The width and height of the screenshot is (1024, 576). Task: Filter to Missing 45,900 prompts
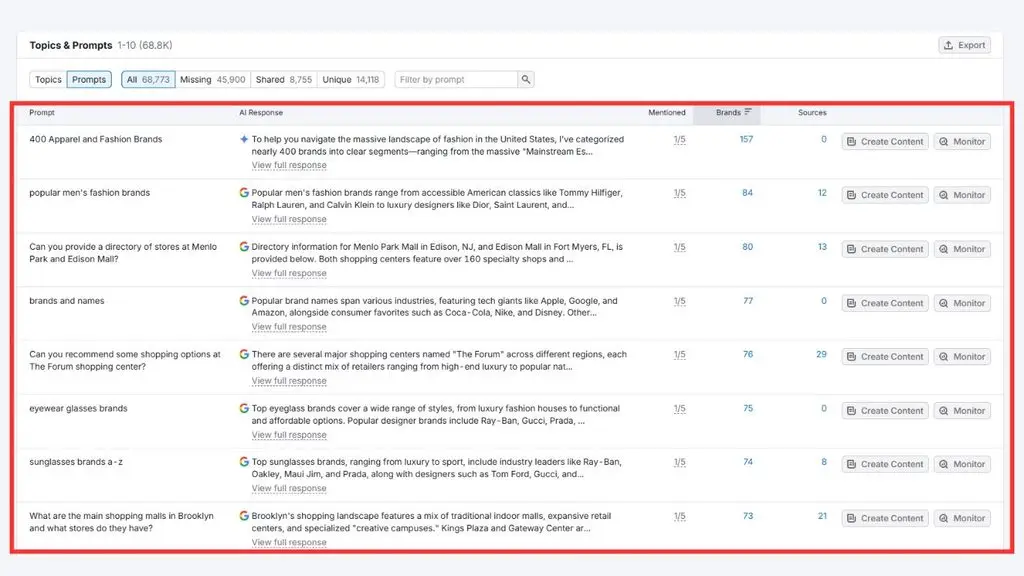(213, 80)
